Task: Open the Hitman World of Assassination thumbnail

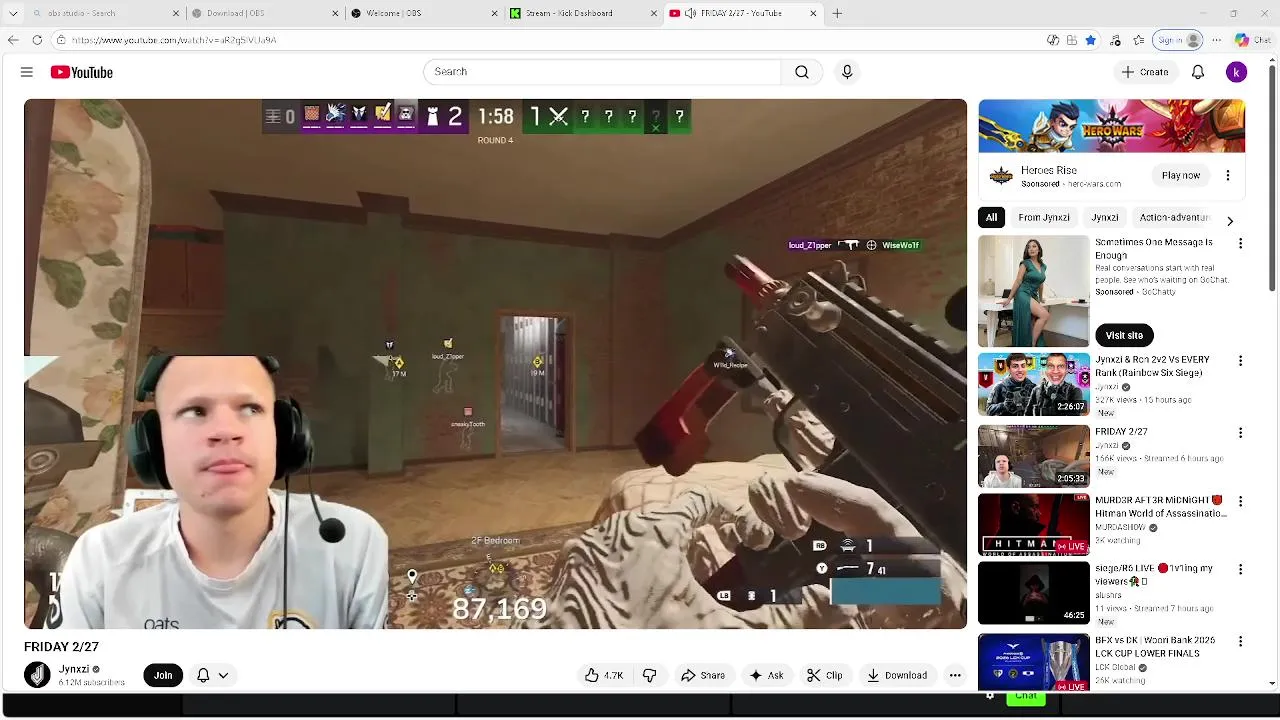Action: (1033, 524)
